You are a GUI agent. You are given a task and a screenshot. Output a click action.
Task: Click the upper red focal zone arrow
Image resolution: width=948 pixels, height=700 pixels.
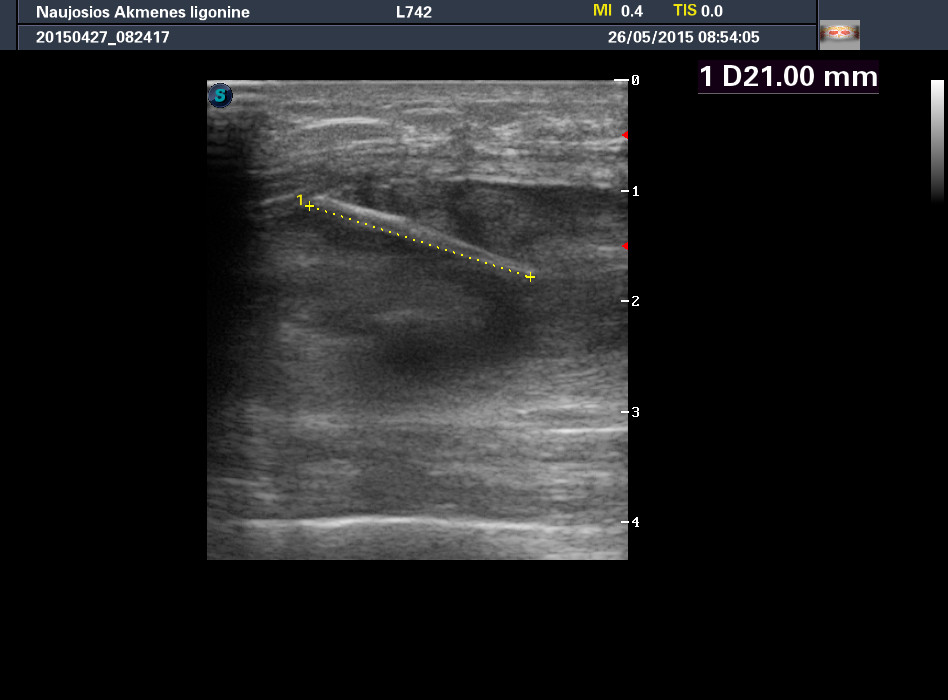[624, 135]
